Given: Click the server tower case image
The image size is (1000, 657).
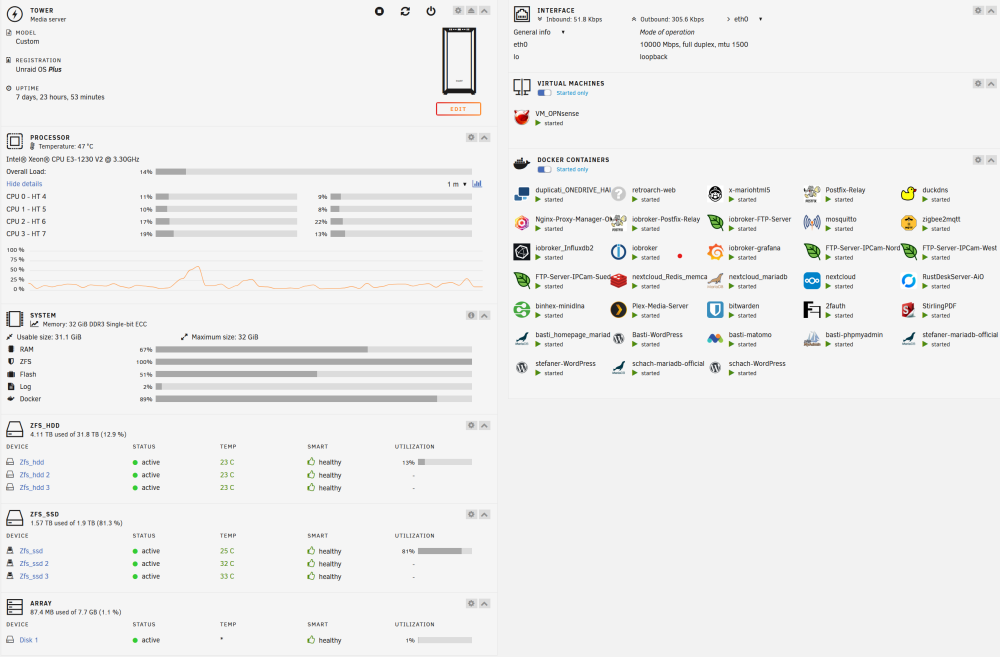Looking at the screenshot, I should coord(459,61).
